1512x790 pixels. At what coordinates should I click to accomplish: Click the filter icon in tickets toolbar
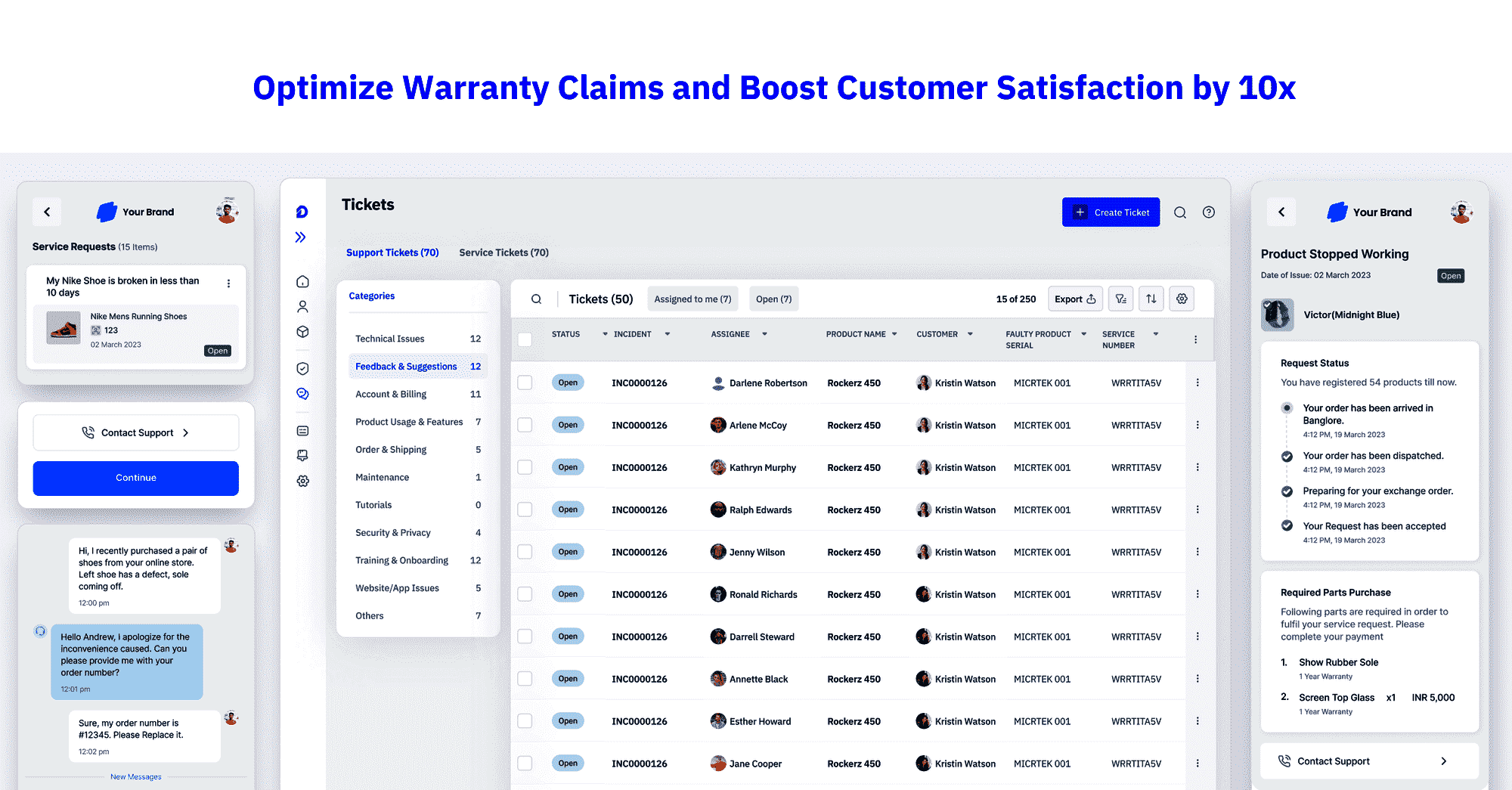(1120, 299)
